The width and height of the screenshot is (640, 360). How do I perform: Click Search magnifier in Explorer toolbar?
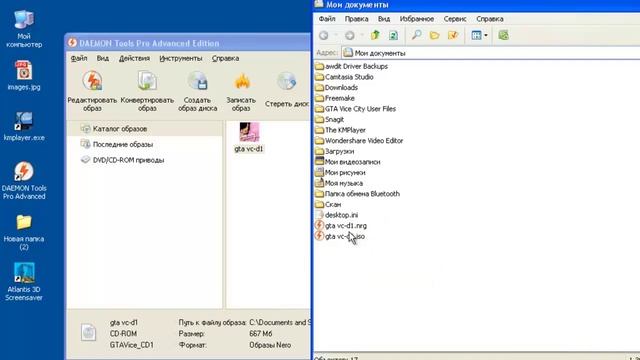416,35
